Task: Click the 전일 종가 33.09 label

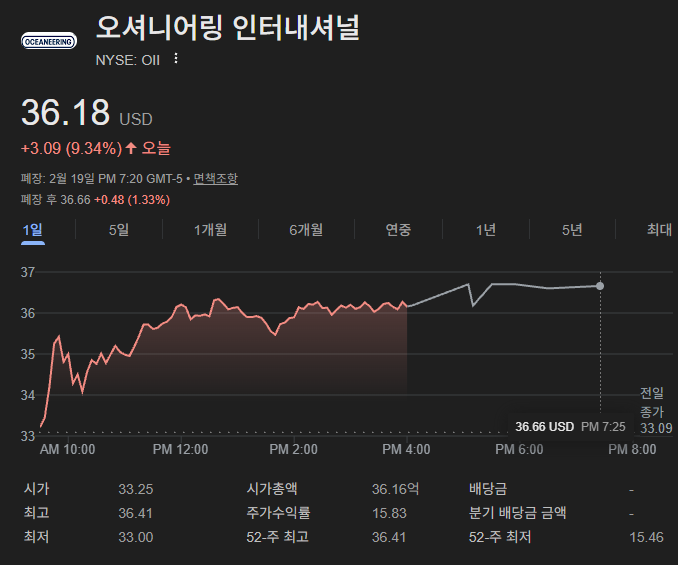Action: [x=656, y=410]
